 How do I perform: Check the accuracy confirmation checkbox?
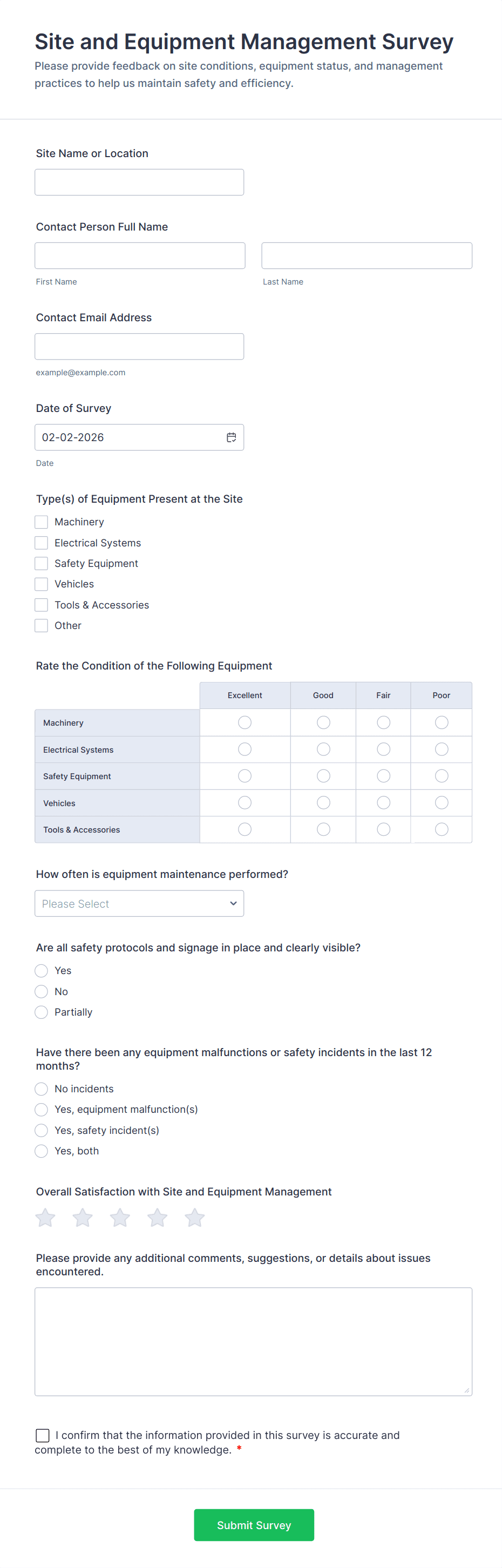(43, 1435)
